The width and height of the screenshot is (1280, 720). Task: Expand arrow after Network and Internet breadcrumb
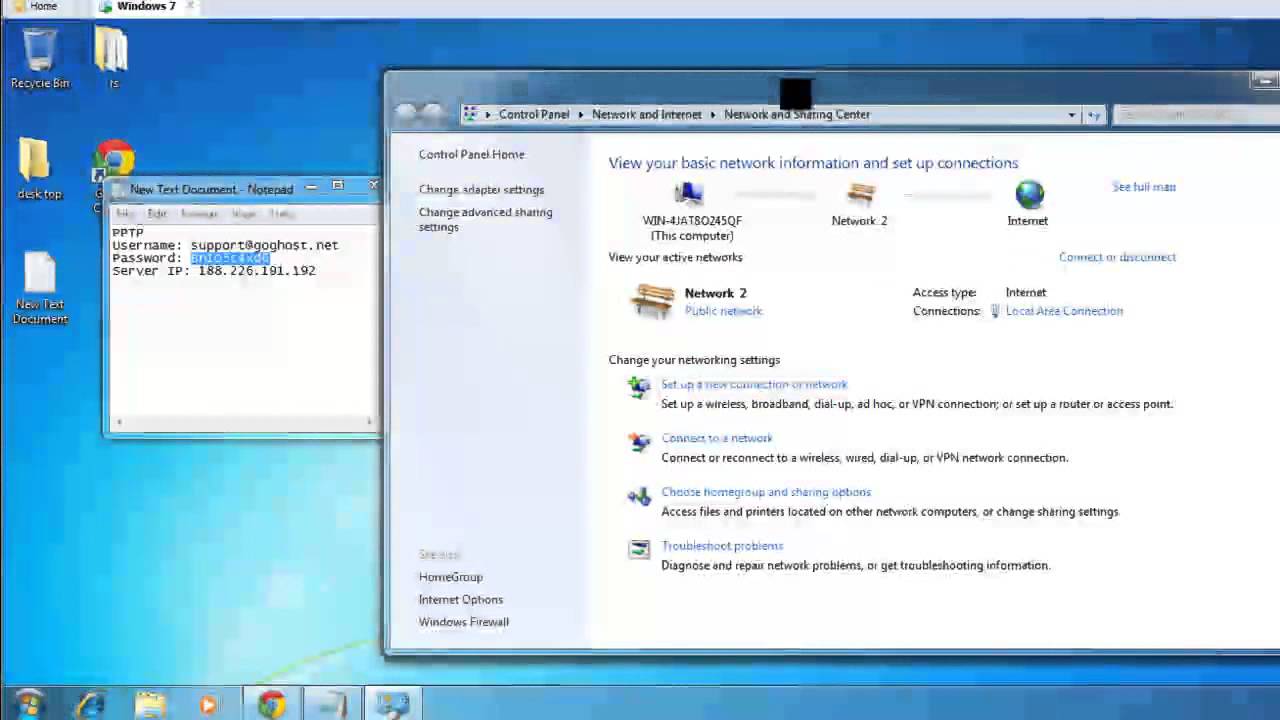pyautogui.click(x=713, y=115)
